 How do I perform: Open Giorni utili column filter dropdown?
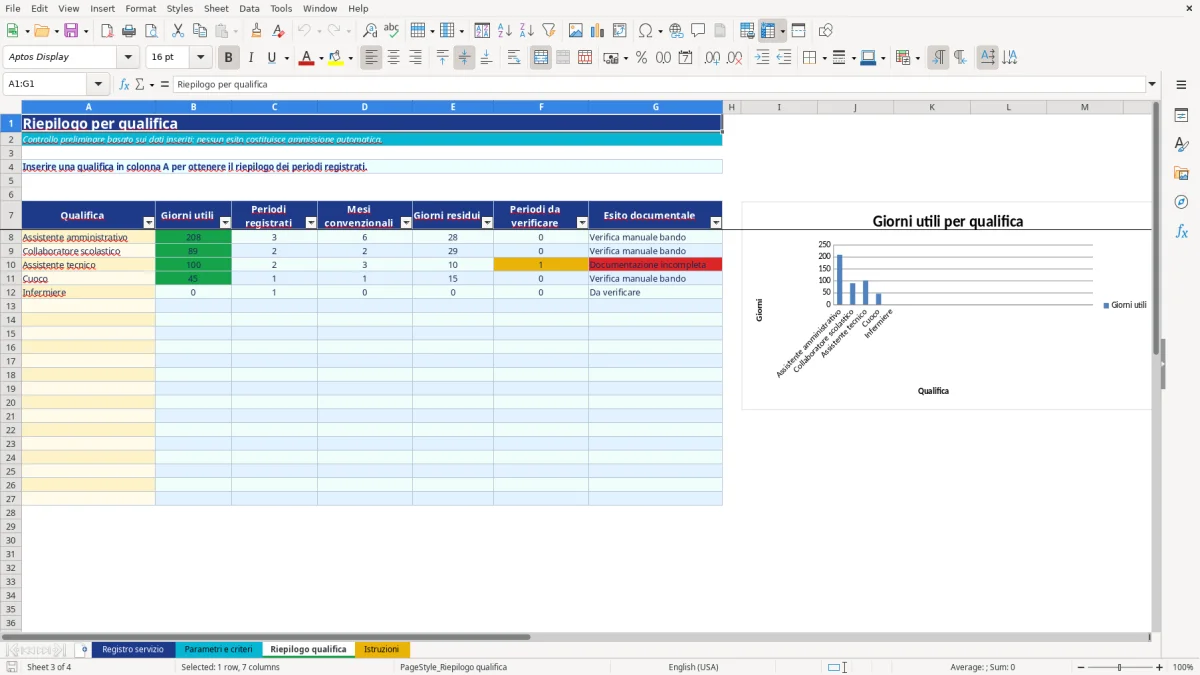[225, 223]
